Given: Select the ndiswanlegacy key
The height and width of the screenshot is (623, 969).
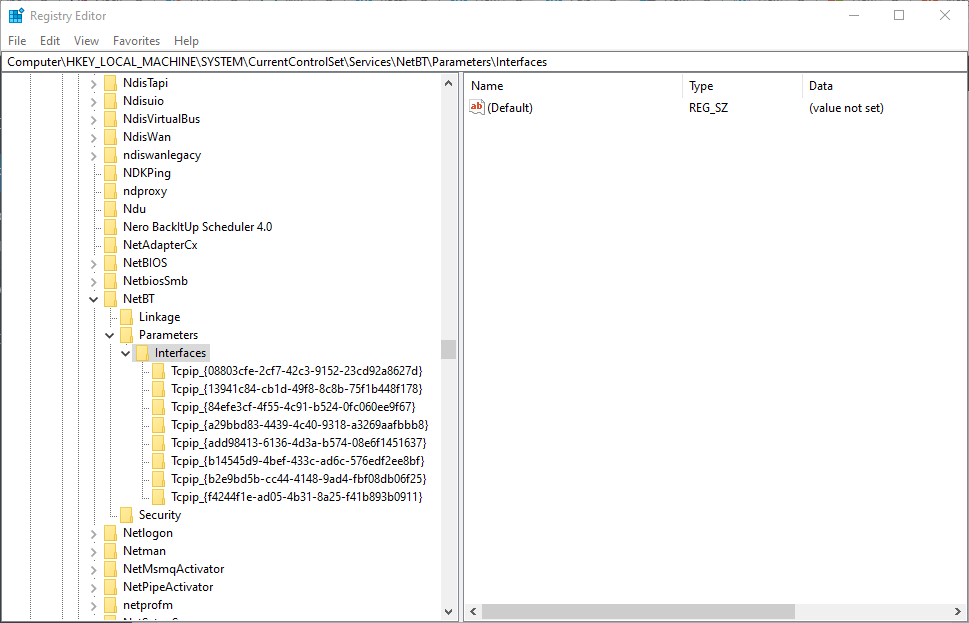Looking at the screenshot, I should (x=162, y=155).
